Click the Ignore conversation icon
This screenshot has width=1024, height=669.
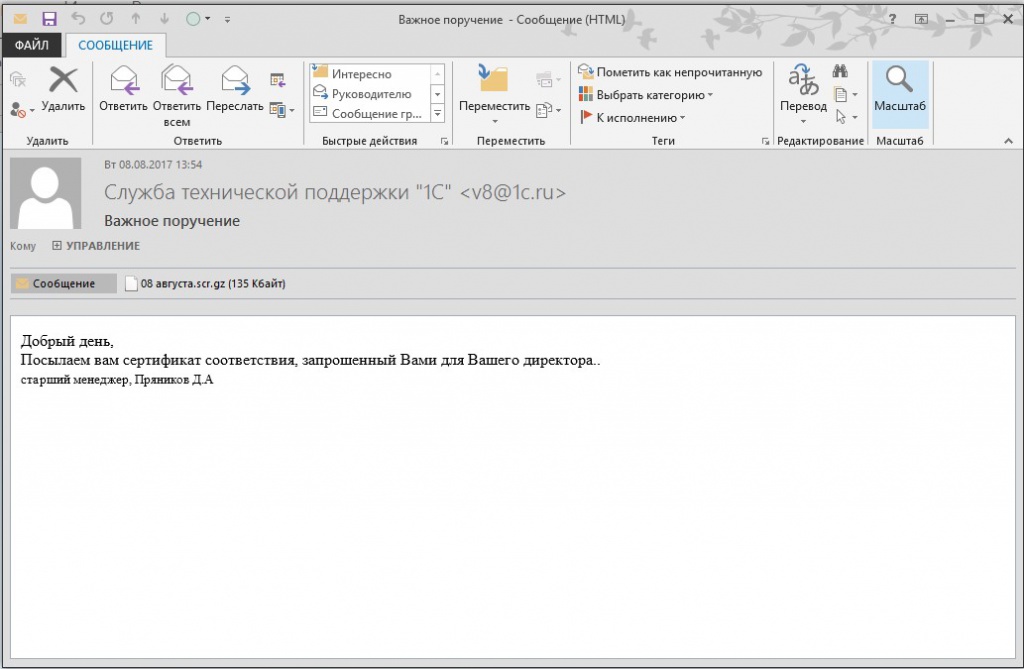pos(18,80)
